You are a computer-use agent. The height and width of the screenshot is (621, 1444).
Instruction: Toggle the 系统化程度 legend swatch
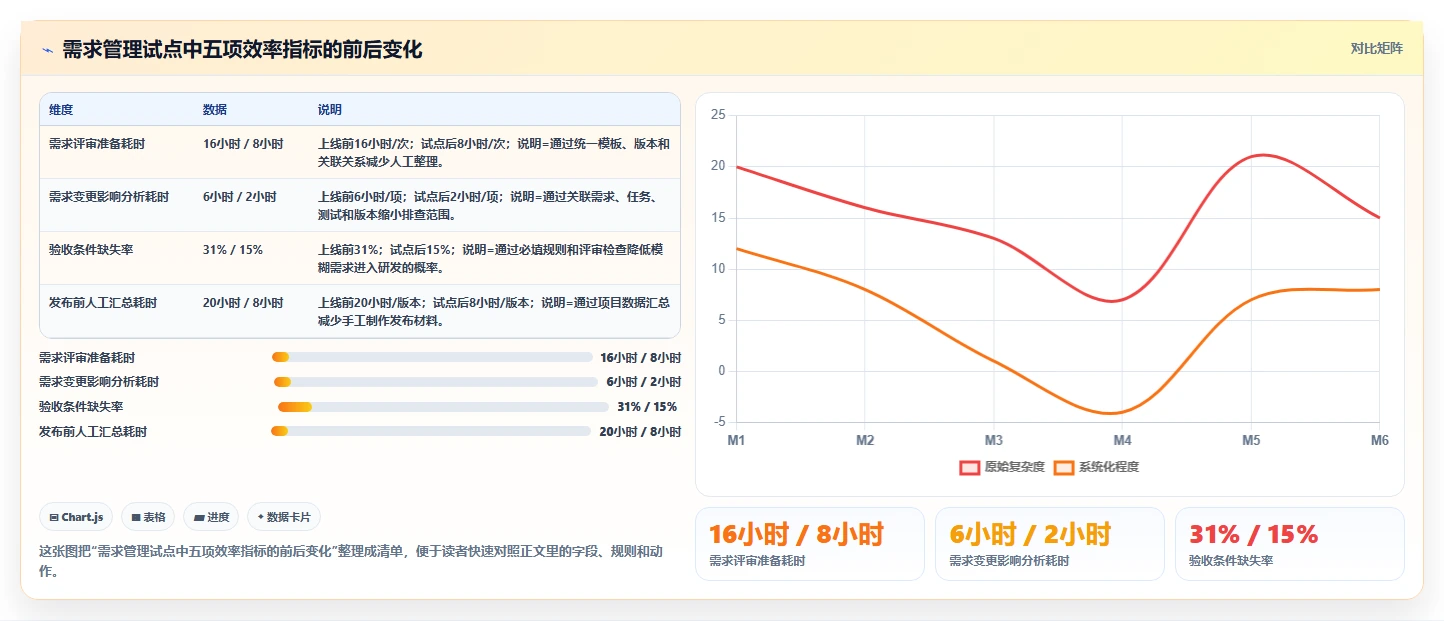click(1064, 467)
